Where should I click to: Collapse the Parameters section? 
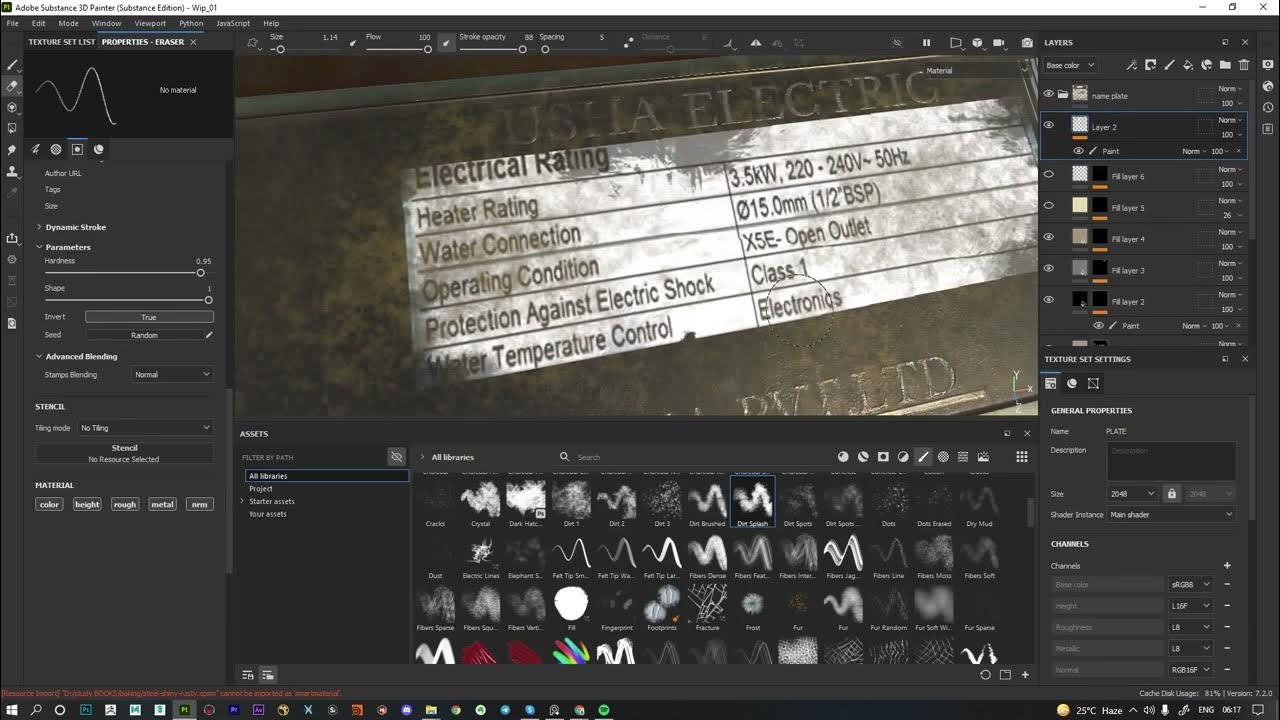(39, 247)
